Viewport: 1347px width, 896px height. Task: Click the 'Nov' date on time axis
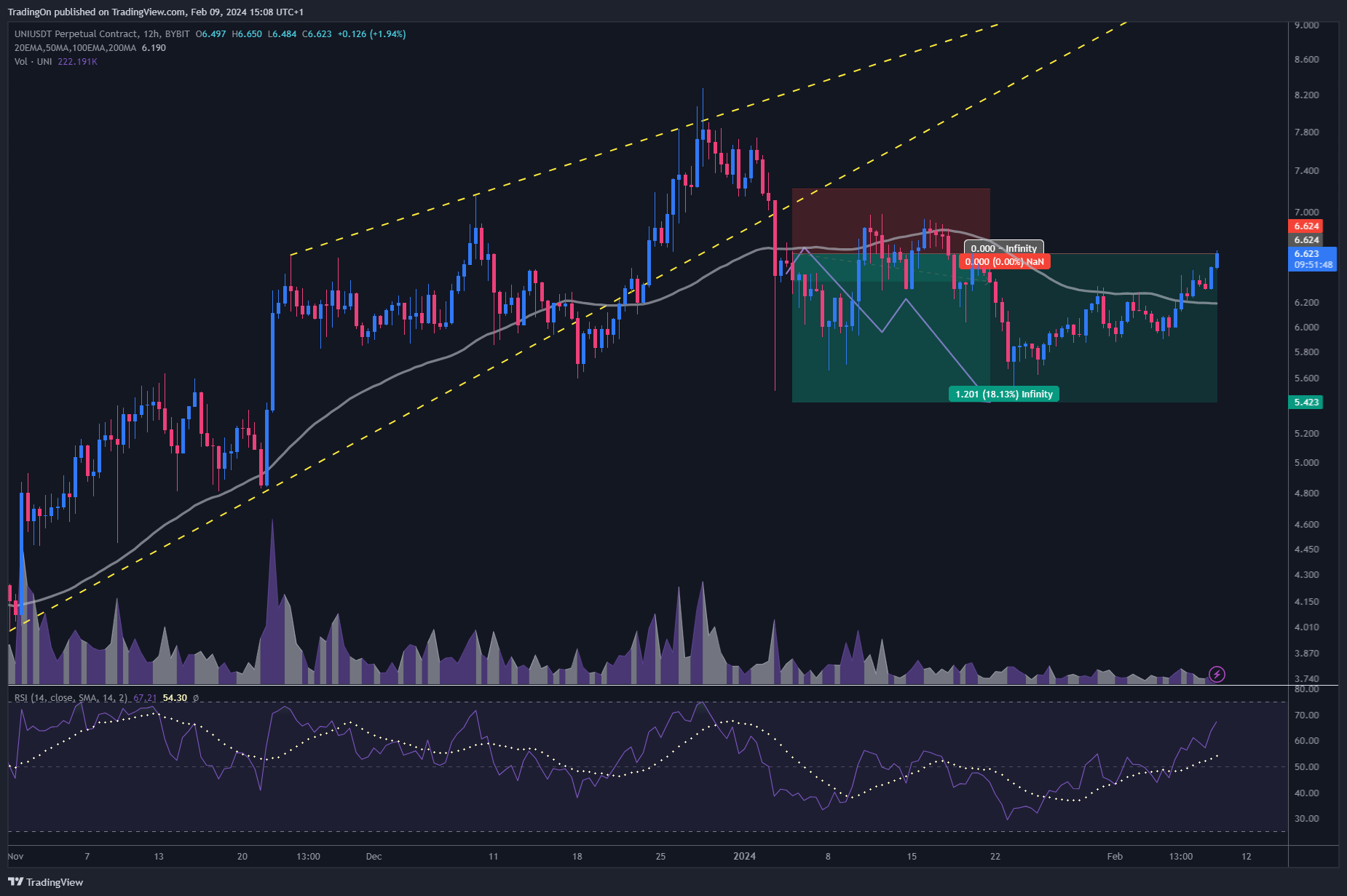pos(15,857)
